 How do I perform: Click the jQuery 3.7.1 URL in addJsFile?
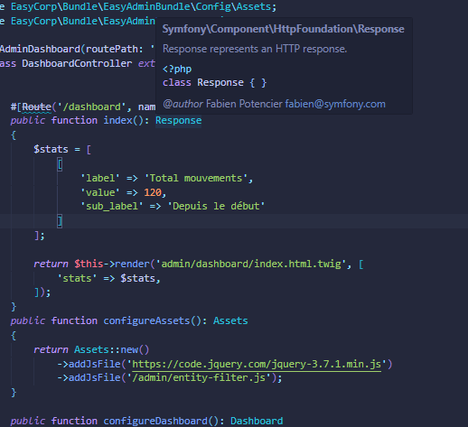point(257,364)
